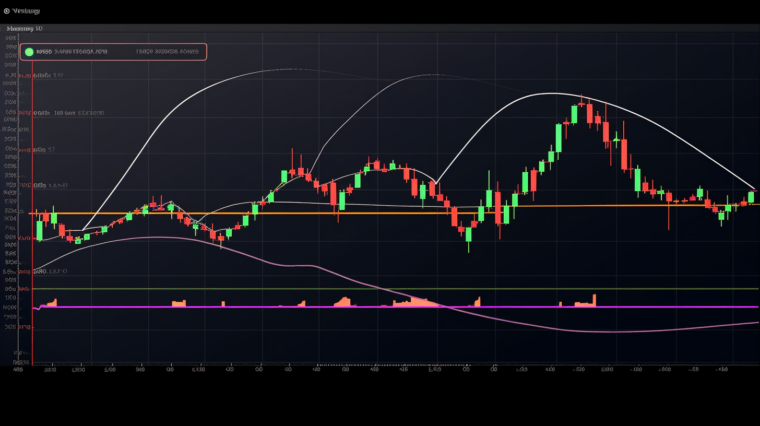This screenshot has height=426, width=760.
Task: Select the tab label below the title bar
Action: (x=25, y=30)
